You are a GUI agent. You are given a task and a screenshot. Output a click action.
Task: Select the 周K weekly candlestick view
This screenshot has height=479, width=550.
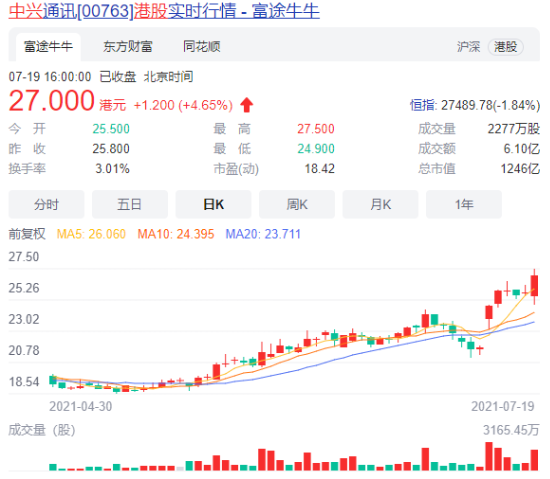[x=297, y=204]
